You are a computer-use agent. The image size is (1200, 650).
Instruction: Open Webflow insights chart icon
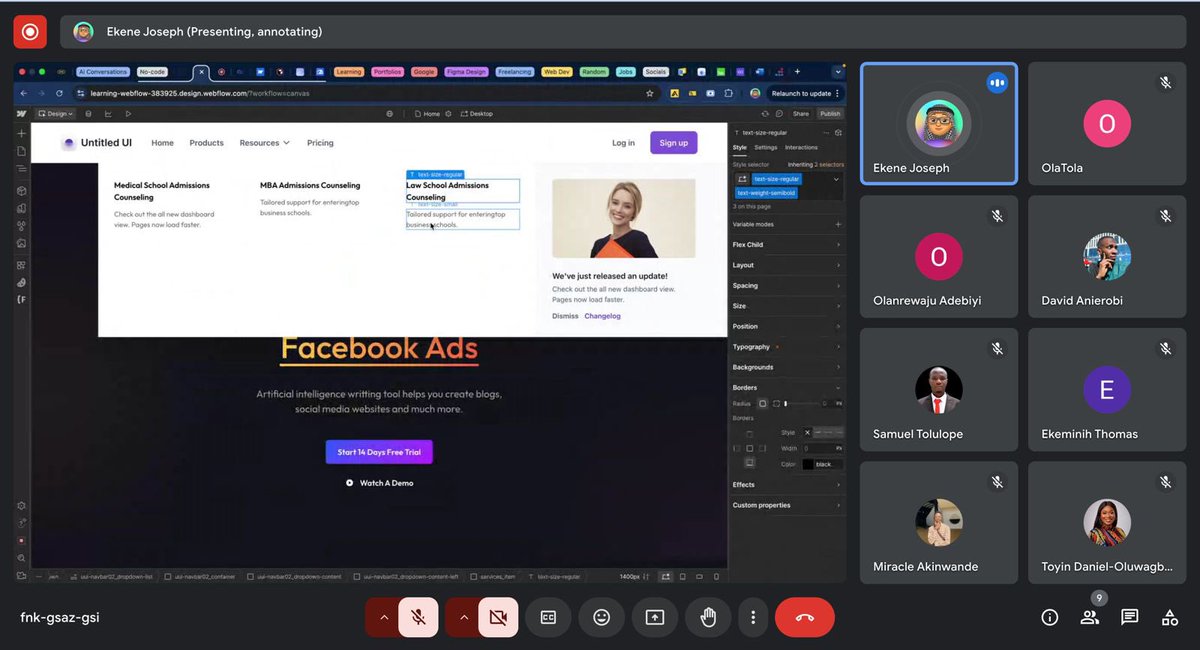coord(108,113)
